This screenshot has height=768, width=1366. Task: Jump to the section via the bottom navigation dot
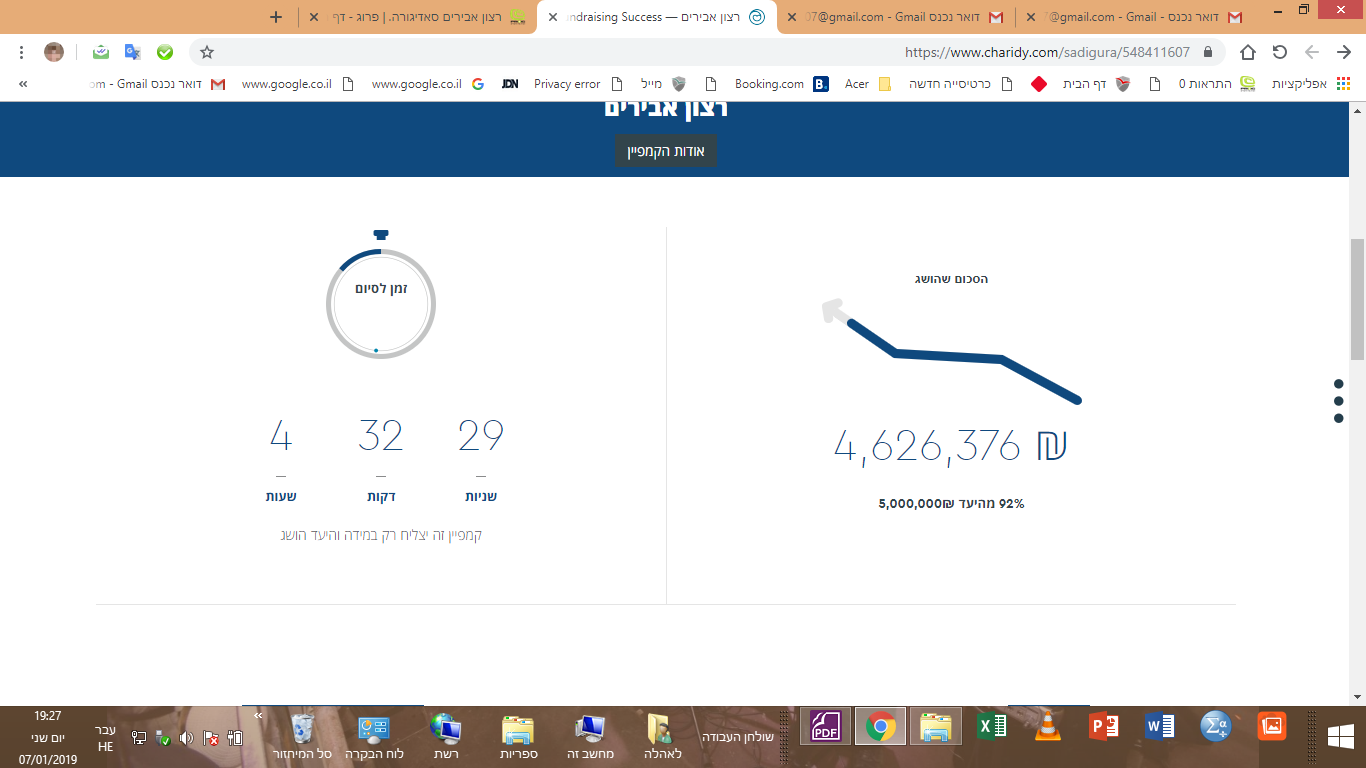pos(1339,418)
